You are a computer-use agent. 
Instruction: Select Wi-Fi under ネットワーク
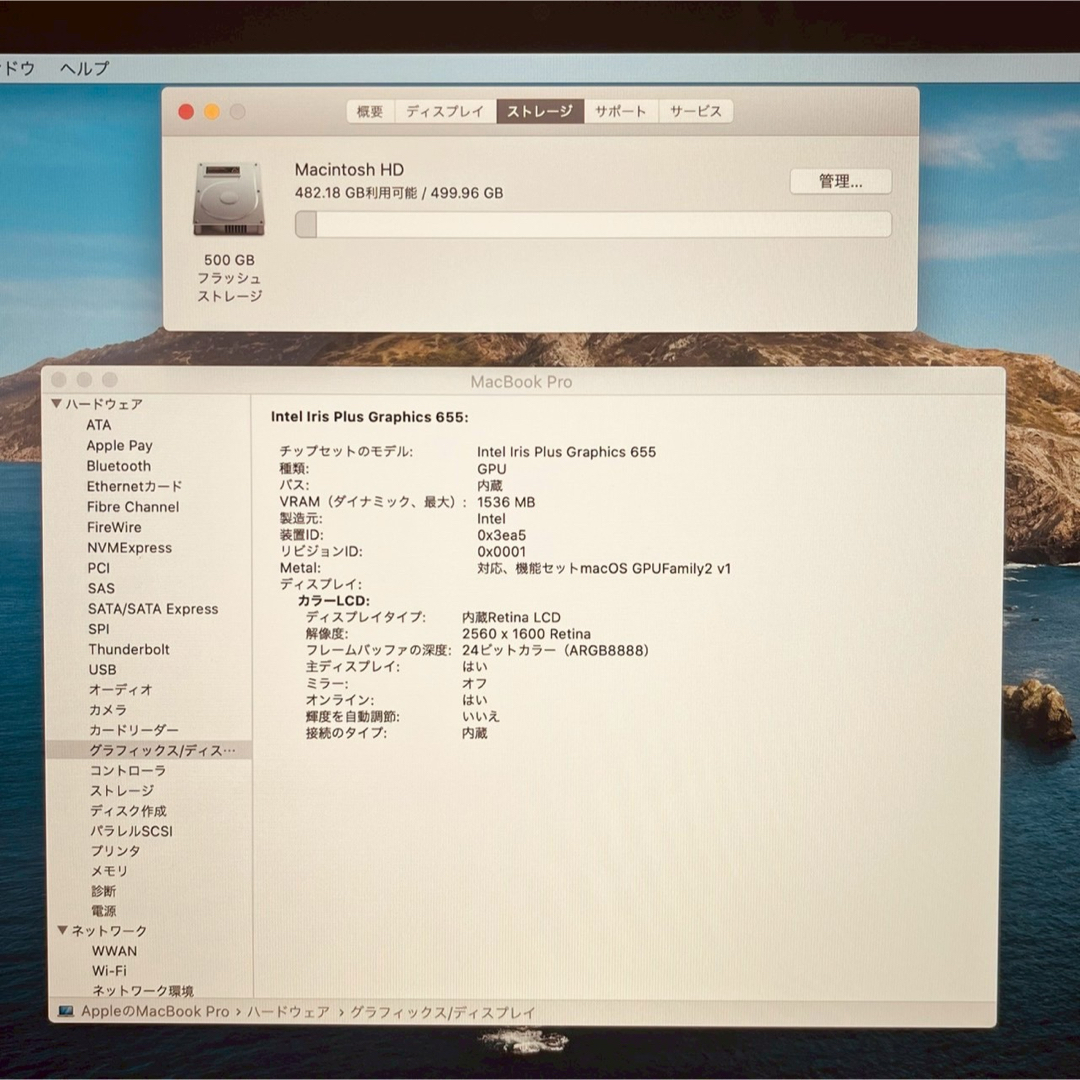(x=110, y=971)
